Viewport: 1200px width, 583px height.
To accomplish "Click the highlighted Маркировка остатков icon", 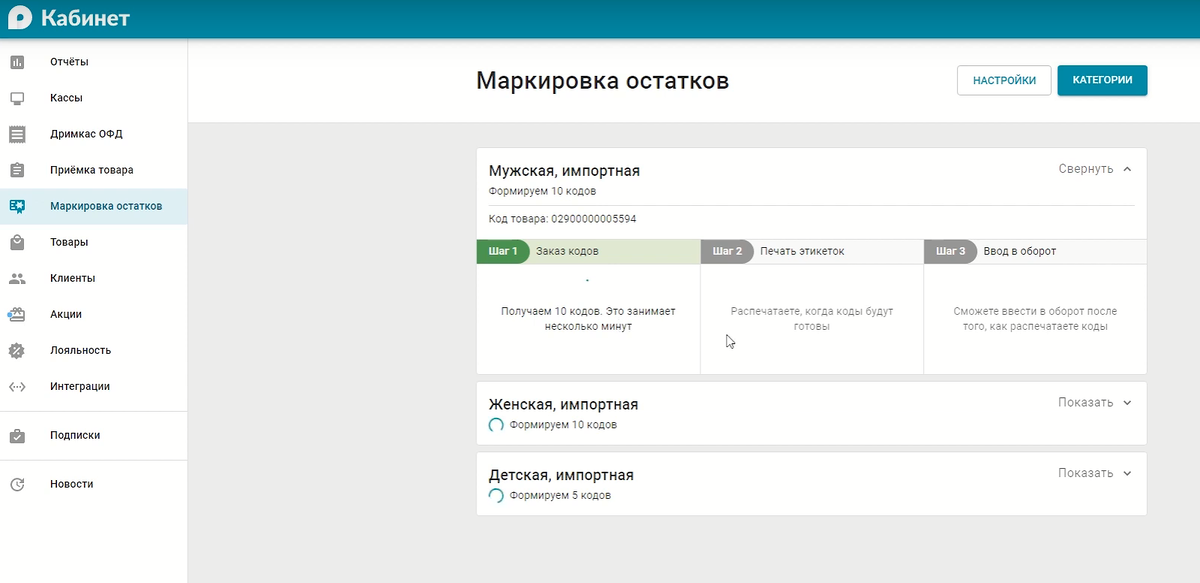I will point(17,206).
